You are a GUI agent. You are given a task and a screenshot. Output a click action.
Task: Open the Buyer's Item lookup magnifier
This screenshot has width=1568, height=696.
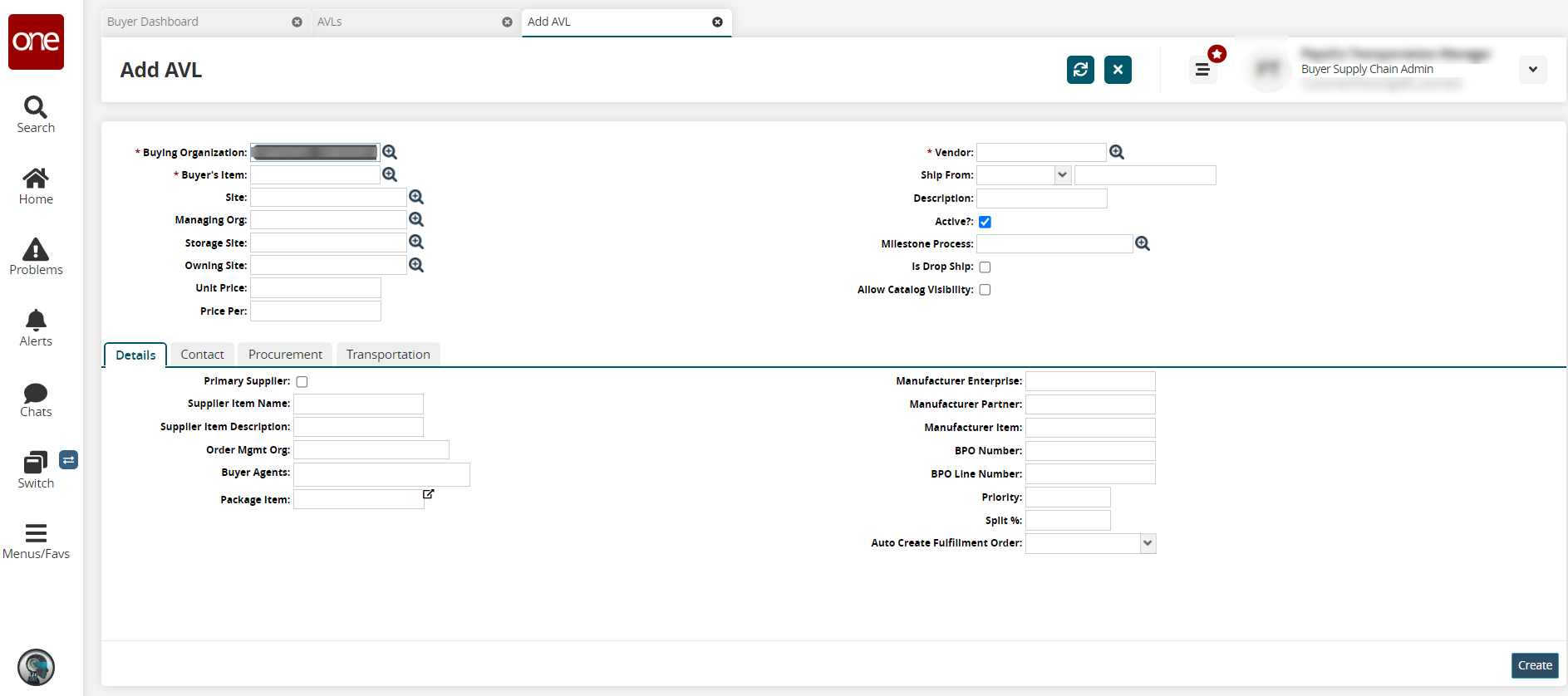coord(390,174)
